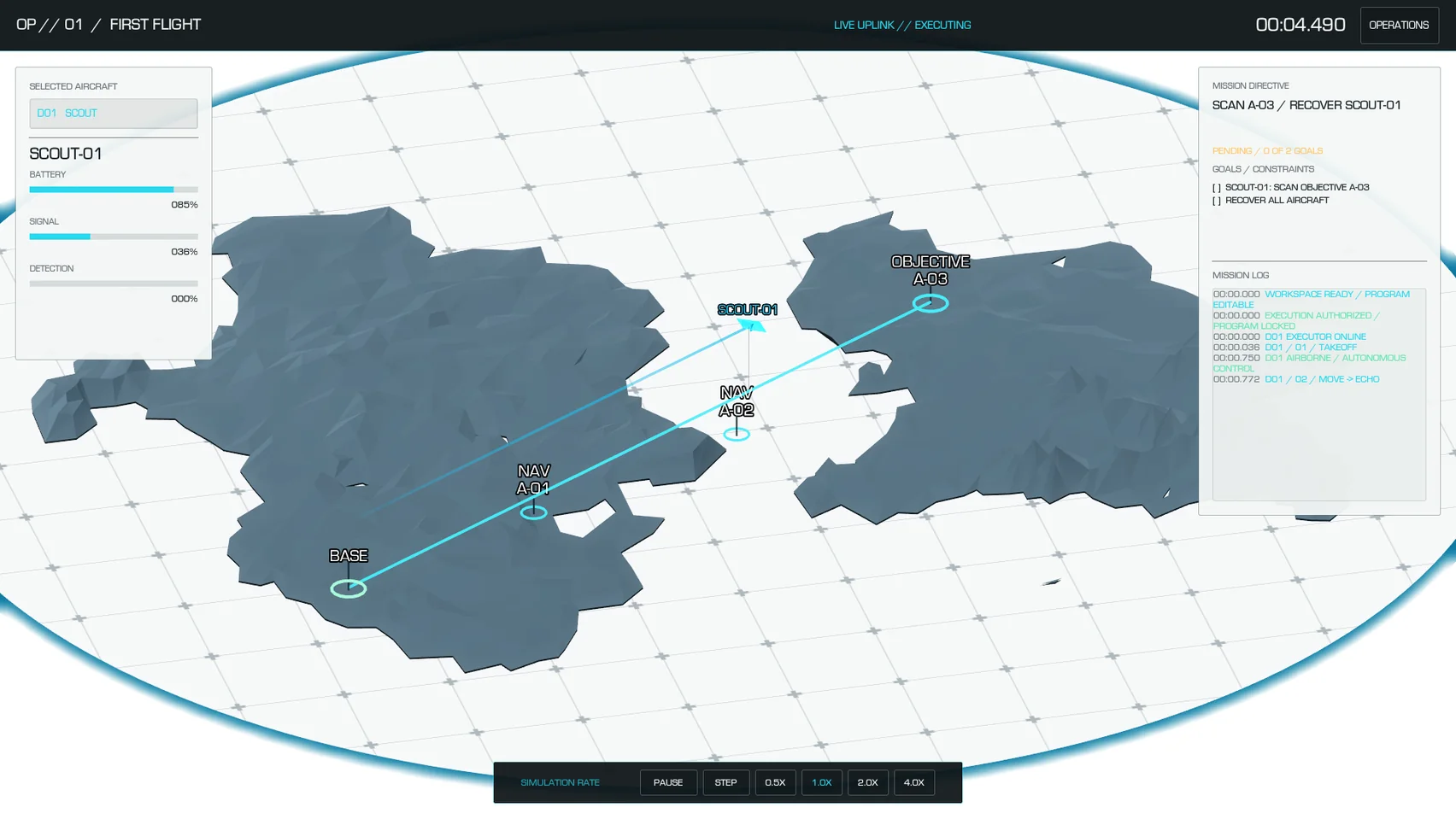
Task: Step the simulation forward
Action: [x=725, y=782]
